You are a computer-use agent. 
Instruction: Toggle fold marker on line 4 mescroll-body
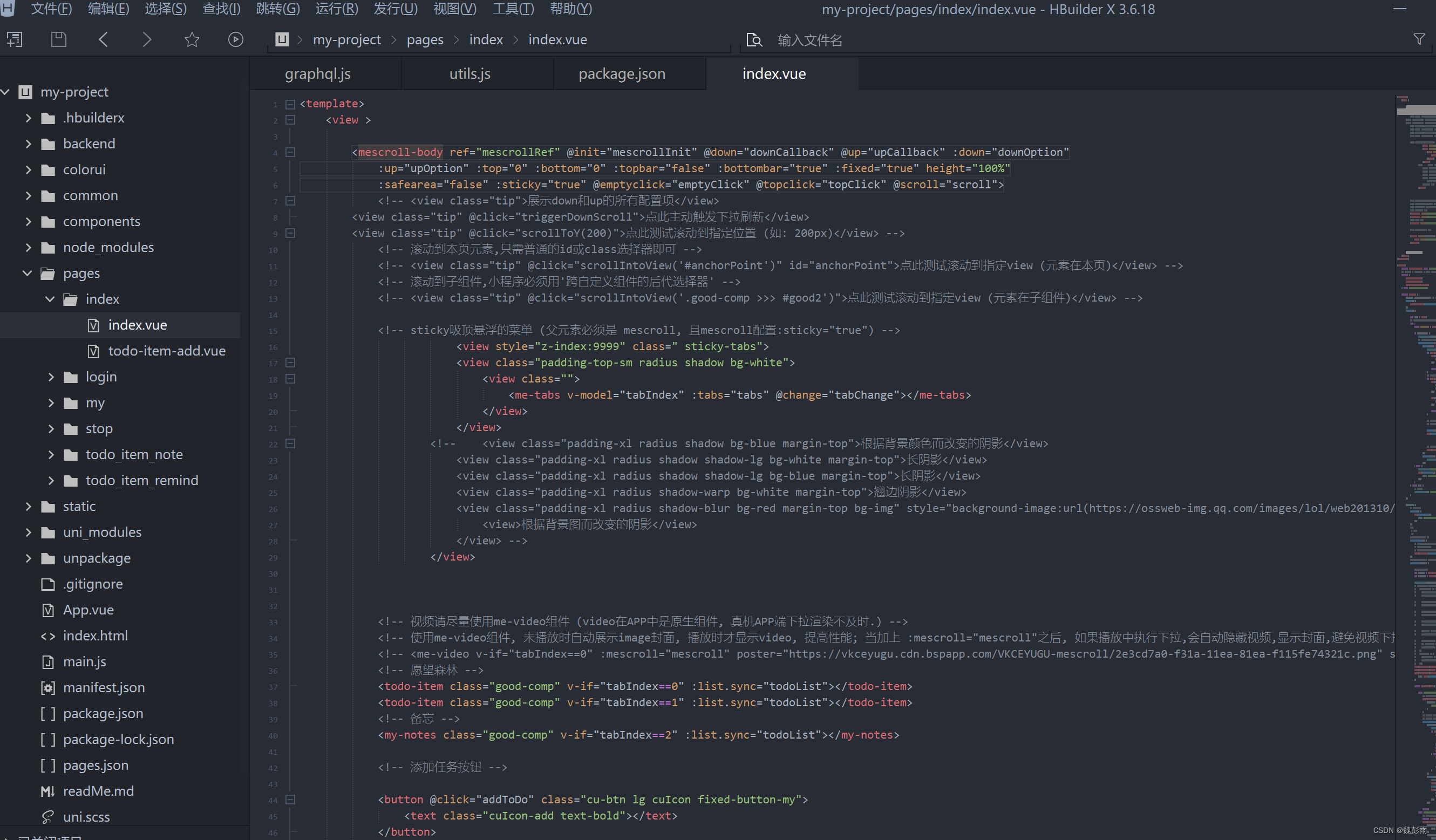290,152
